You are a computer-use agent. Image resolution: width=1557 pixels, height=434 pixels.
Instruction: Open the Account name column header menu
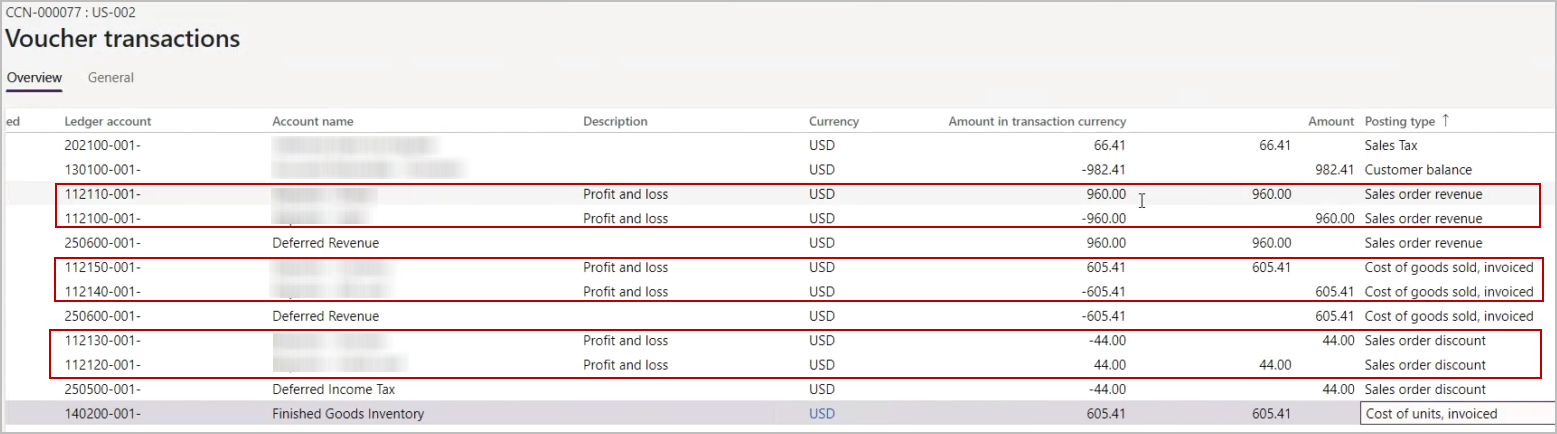313,122
